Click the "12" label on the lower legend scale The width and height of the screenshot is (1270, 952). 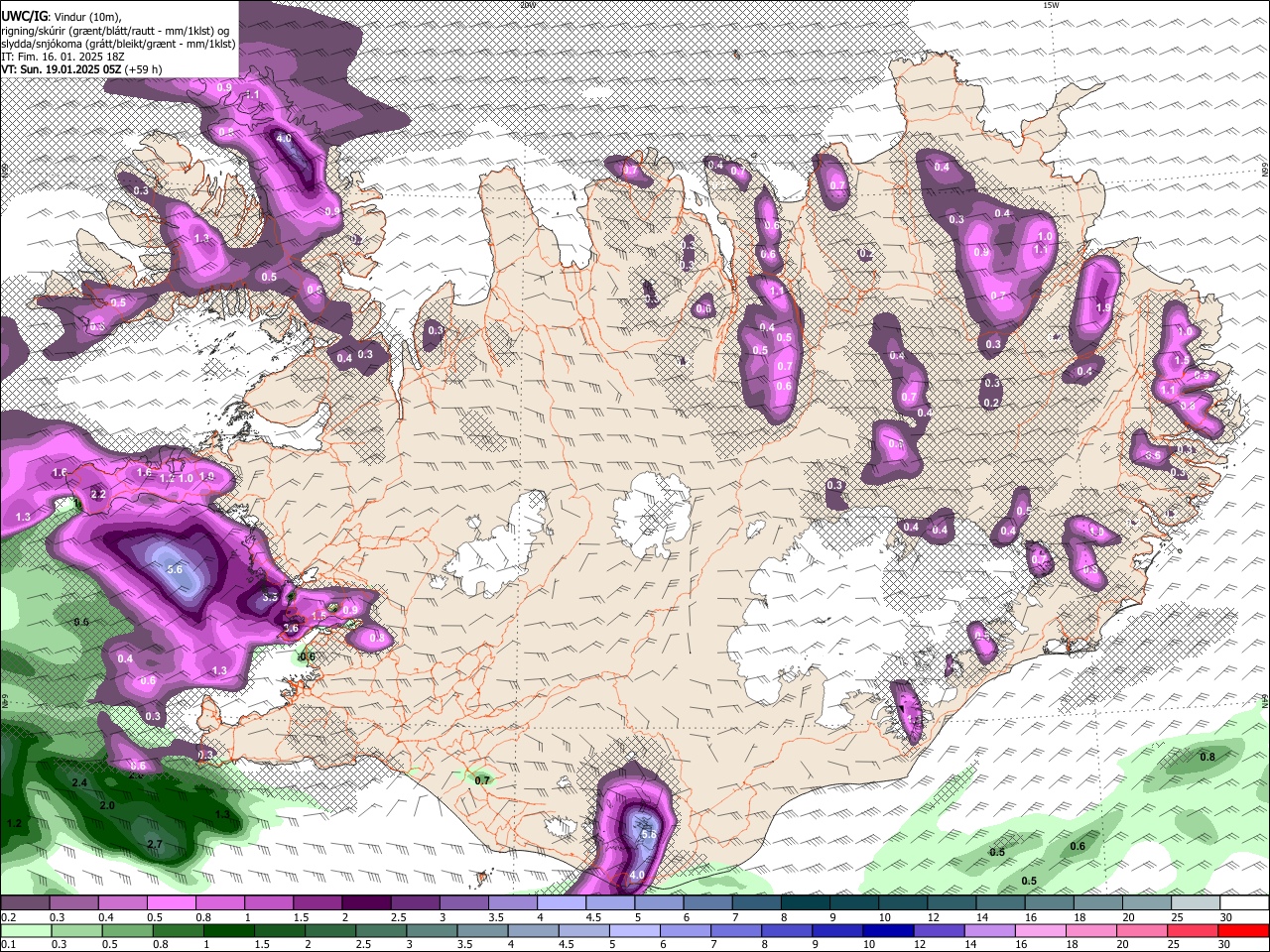(919, 943)
